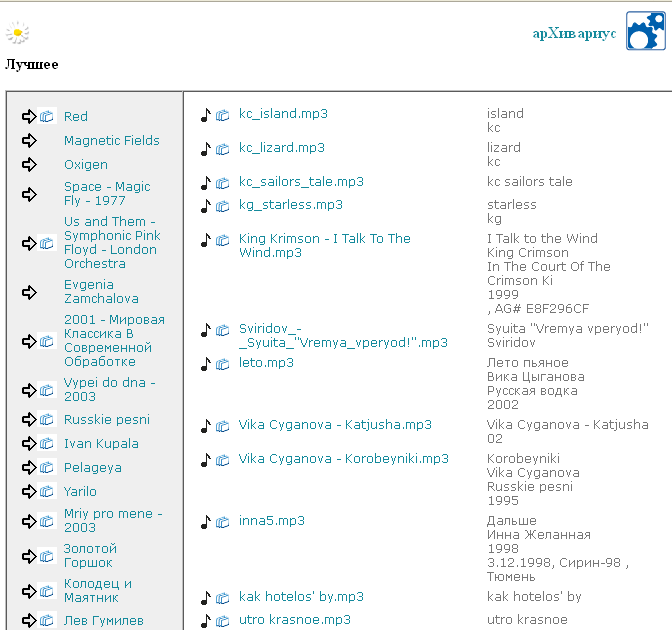The width and height of the screenshot is (672, 630).
Task: Click the music note icon beside kc_island.mp3
Action: 206,115
